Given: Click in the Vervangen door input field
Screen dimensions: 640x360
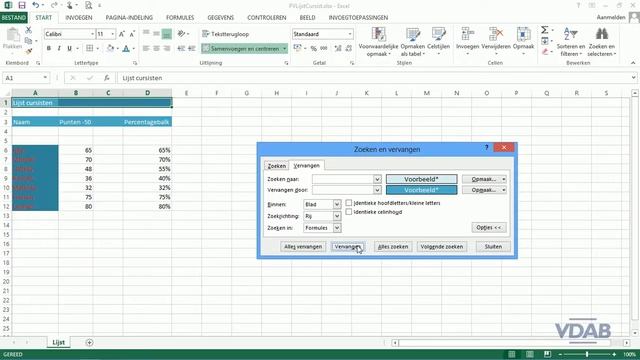Looking at the screenshot, I should [x=343, y=190].
